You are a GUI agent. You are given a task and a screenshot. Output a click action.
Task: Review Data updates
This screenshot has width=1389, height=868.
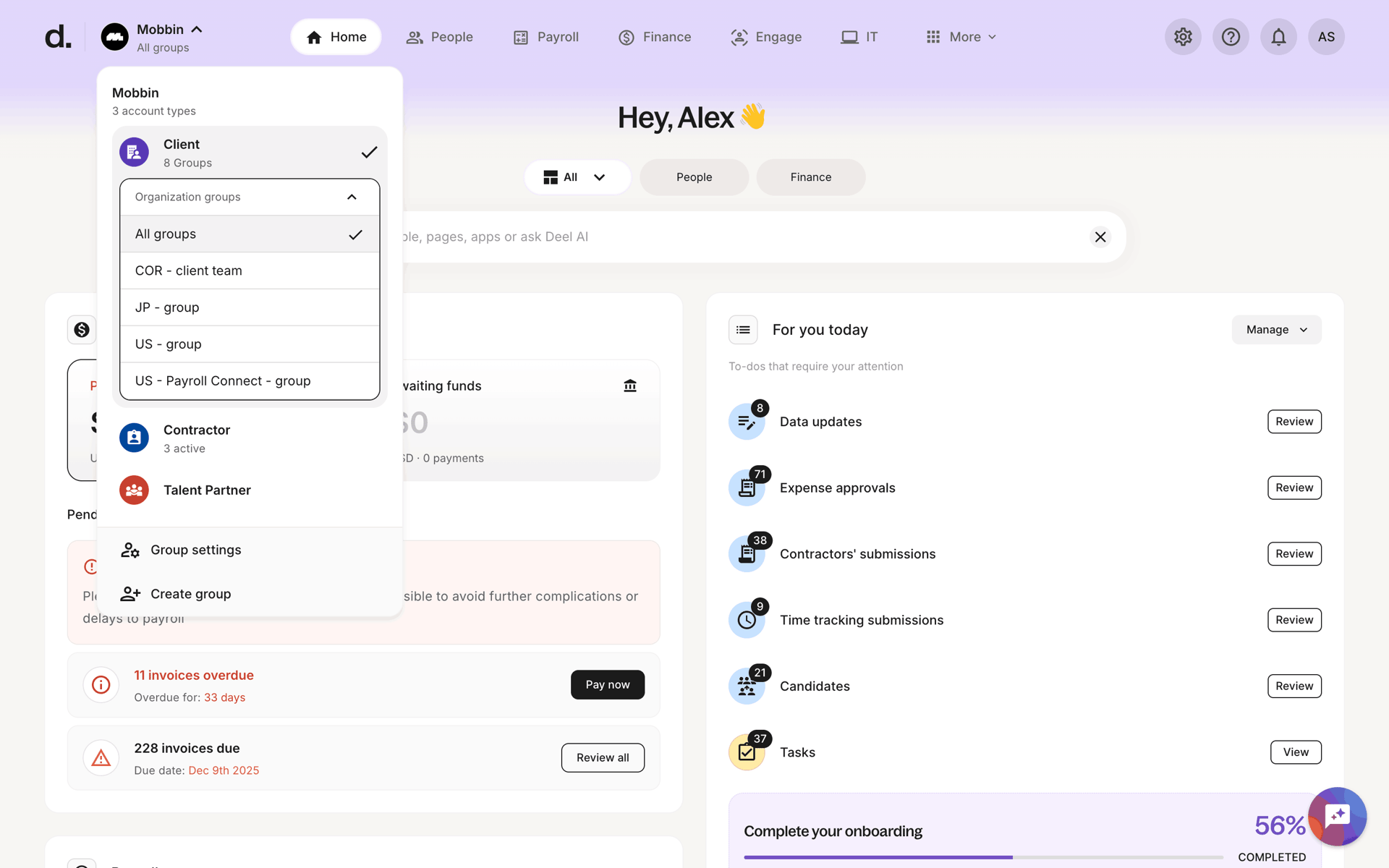pyautogui.click(x=1294, y=422)
